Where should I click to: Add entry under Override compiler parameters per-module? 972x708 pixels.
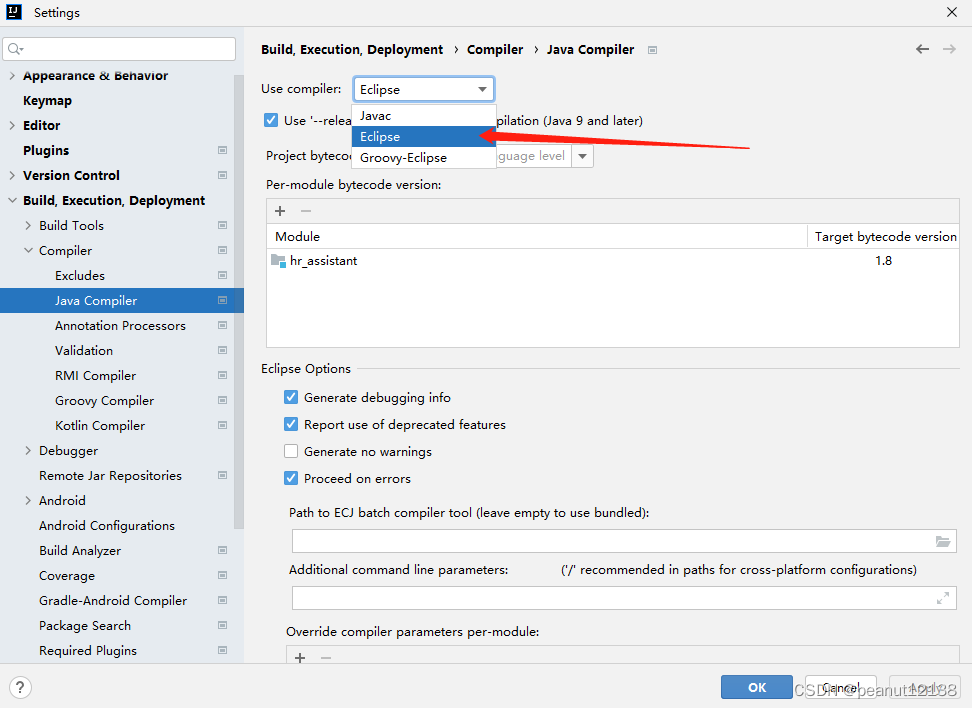point(299,658)
